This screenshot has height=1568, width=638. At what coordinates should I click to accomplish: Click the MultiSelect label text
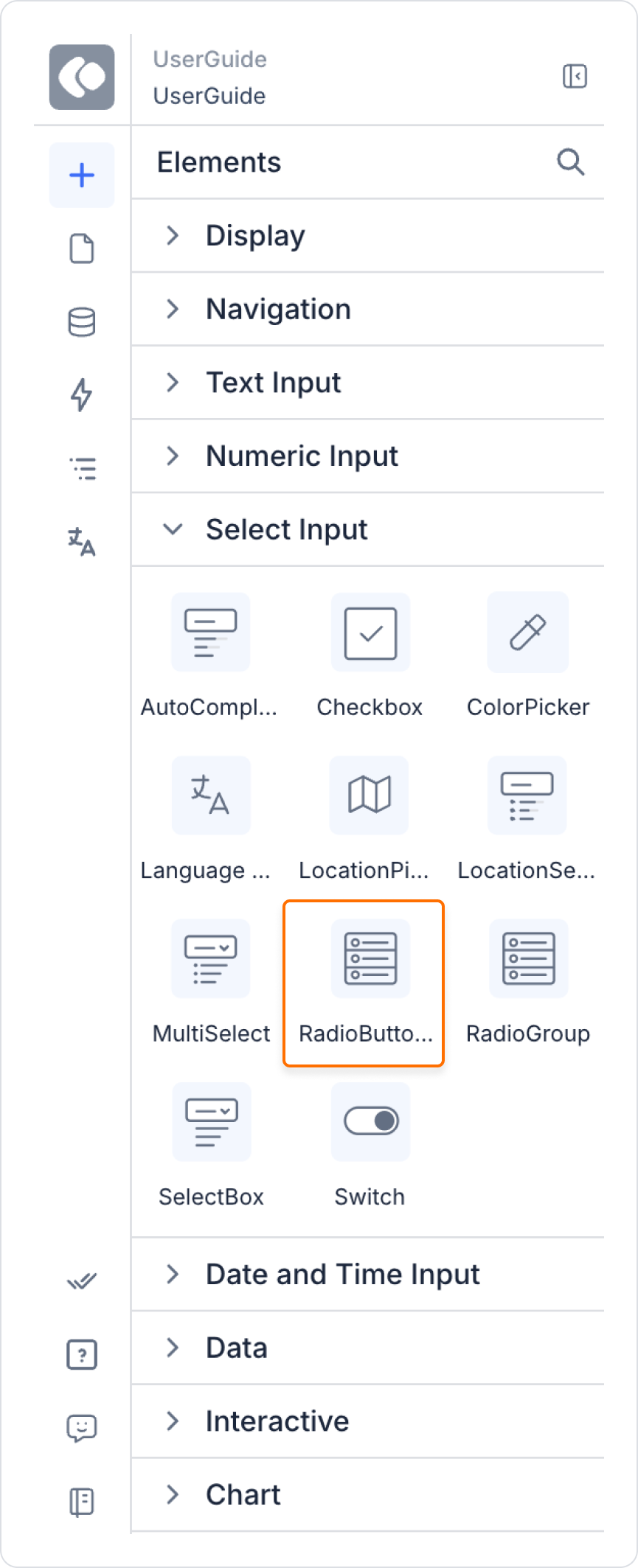click(x=211, y=1034)
